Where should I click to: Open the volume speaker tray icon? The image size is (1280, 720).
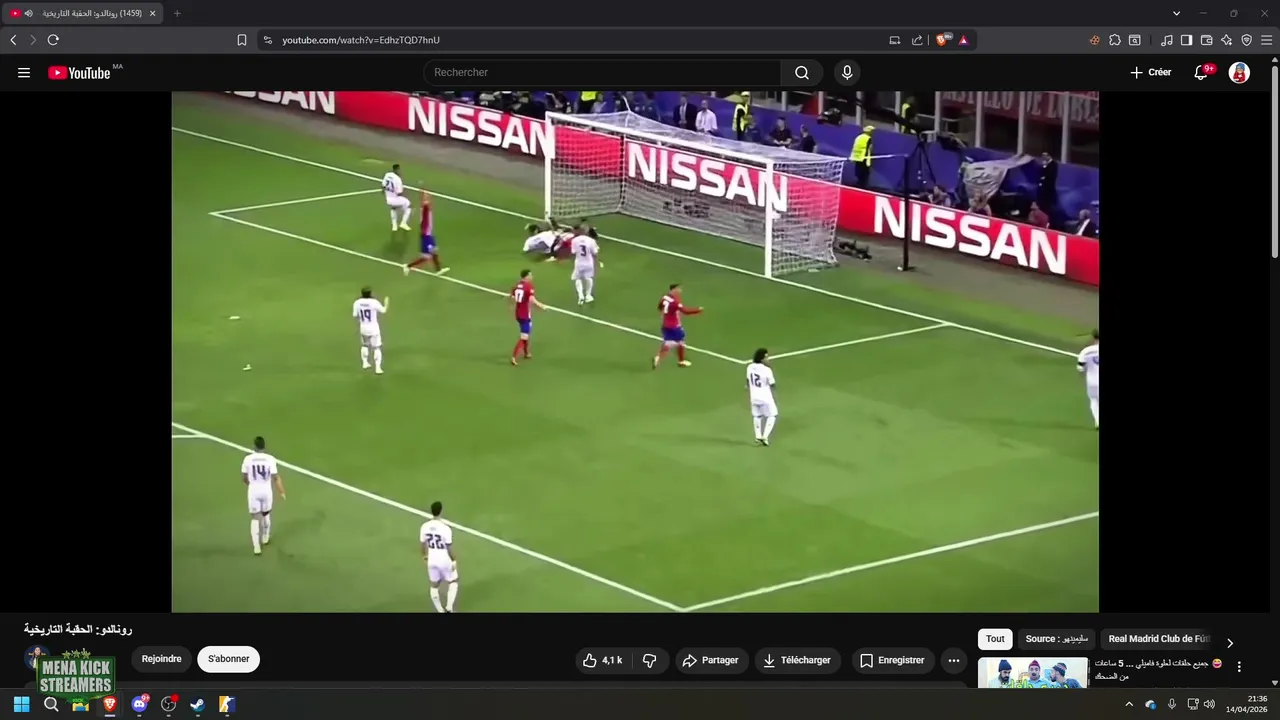pos(1210,704)
